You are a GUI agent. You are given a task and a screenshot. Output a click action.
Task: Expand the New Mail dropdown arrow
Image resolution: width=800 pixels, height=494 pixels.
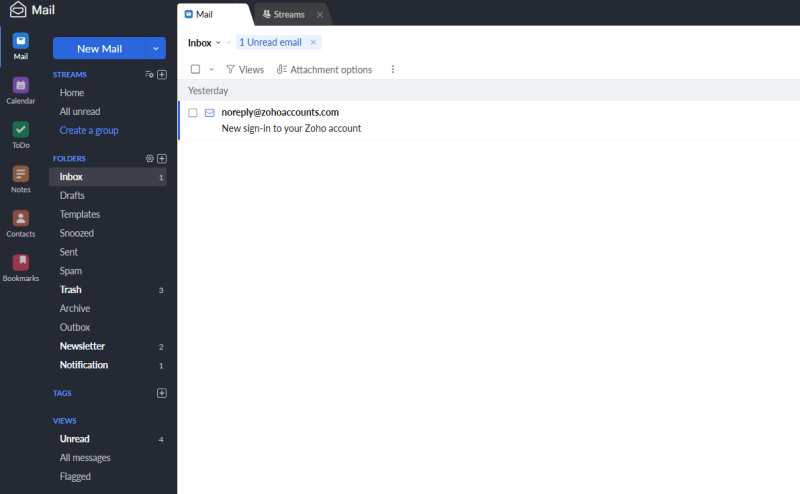point(156,48)
